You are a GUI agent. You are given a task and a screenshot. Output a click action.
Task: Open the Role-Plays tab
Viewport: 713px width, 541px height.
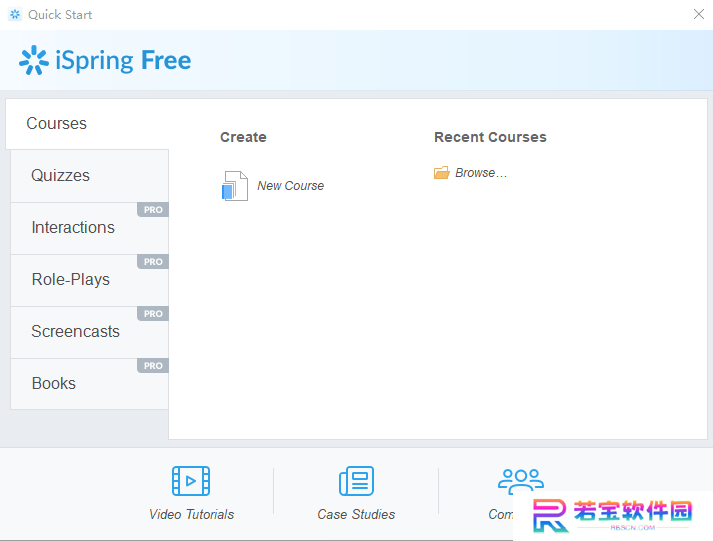tap(90, 280)
